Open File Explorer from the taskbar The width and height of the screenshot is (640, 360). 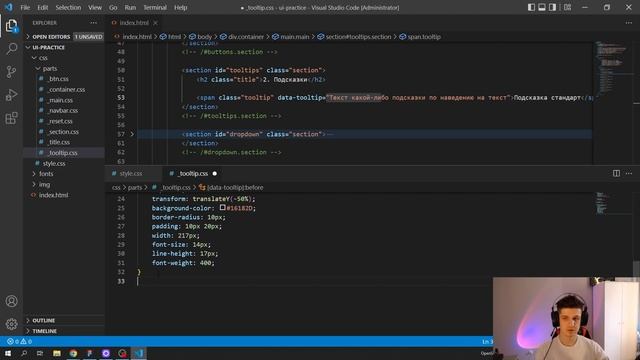57,353
